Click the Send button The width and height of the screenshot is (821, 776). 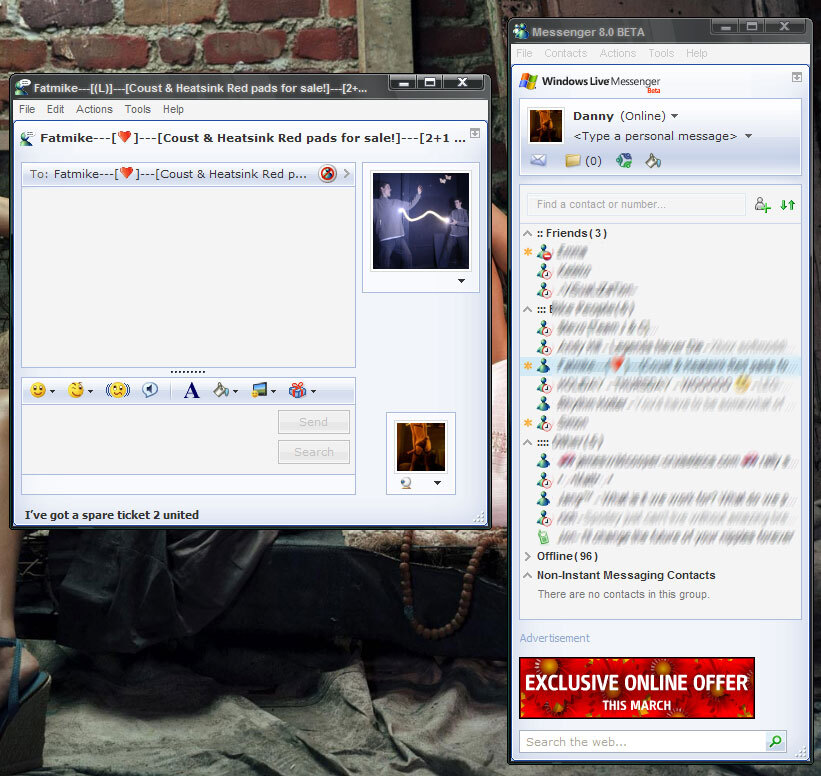(x=313, y=422)
